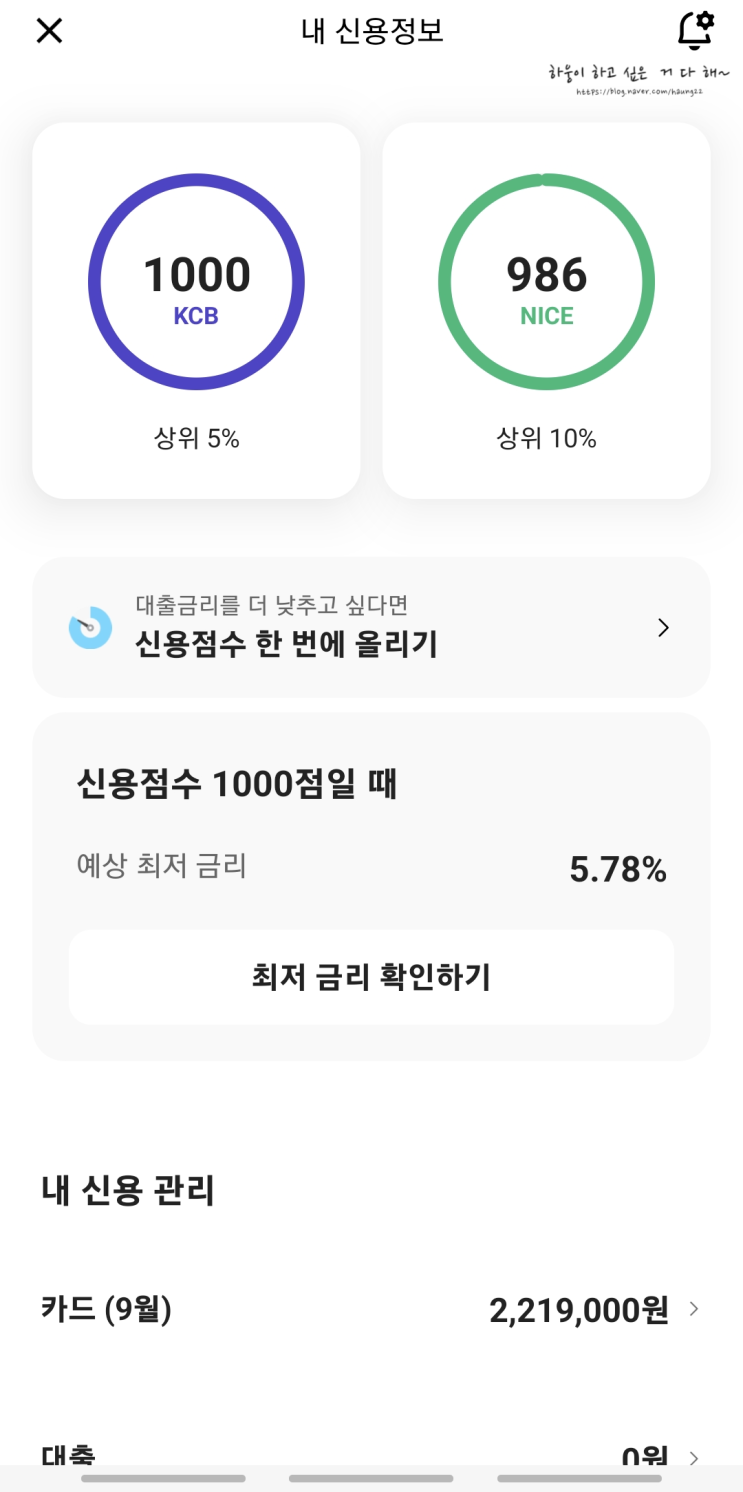Close the credit info screen with X
Screen dimensions: 743x1492
point(49,31)
